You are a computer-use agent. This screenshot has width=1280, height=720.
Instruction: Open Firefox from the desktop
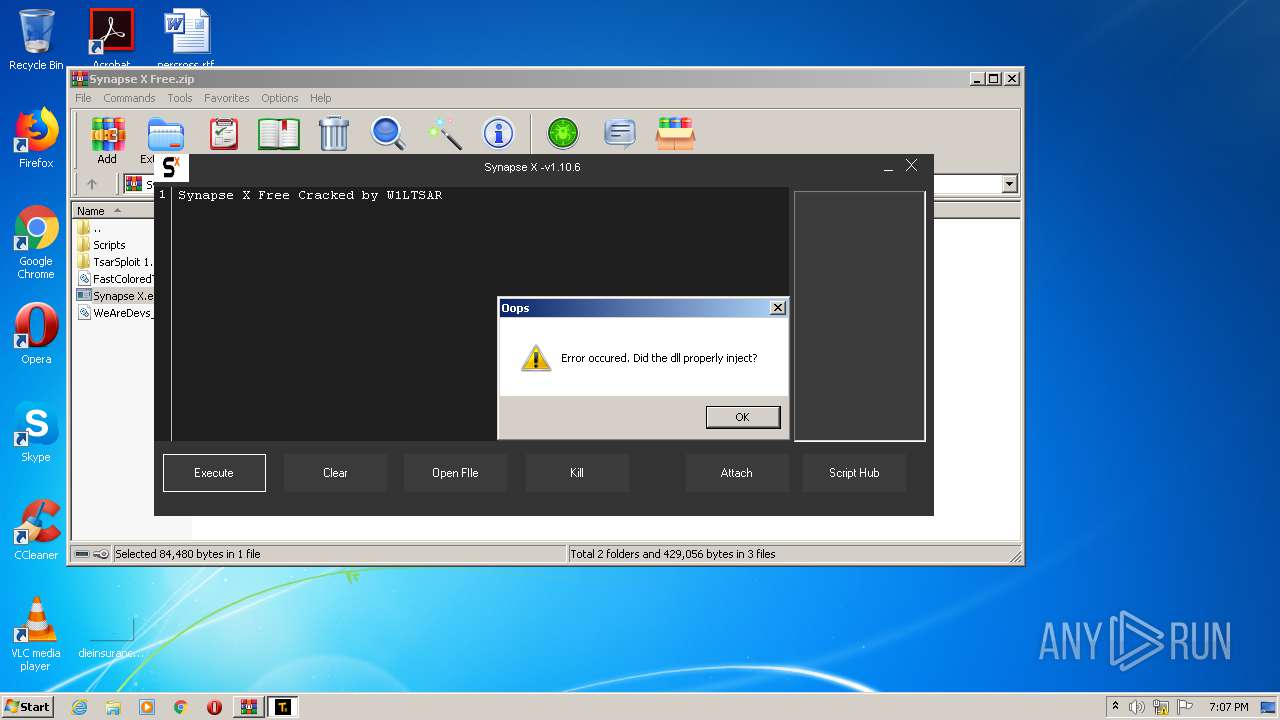point(36,138)
